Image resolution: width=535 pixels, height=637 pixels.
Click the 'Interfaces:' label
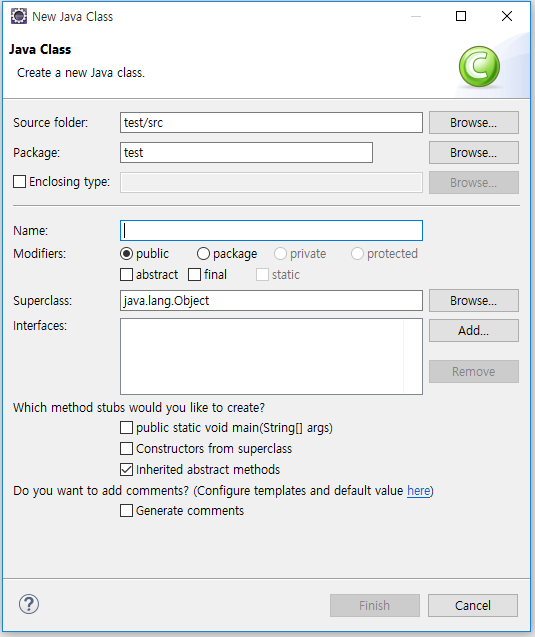point(40,325)
